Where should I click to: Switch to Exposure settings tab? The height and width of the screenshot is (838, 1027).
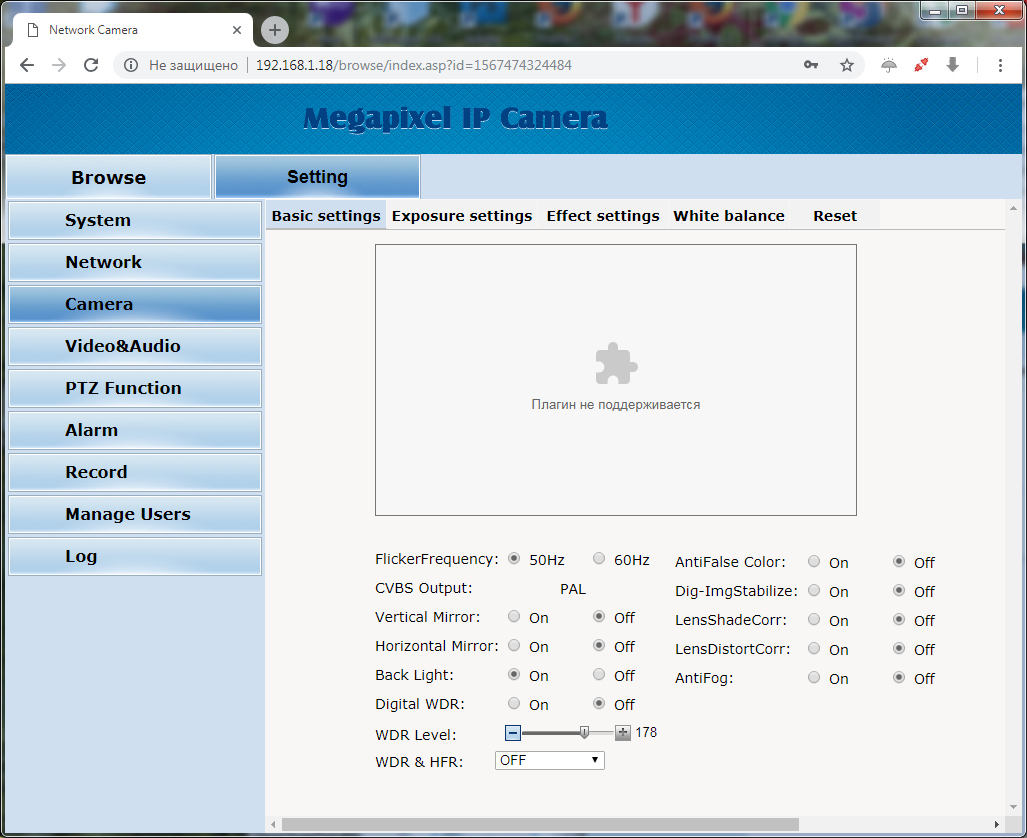(462, 216)
